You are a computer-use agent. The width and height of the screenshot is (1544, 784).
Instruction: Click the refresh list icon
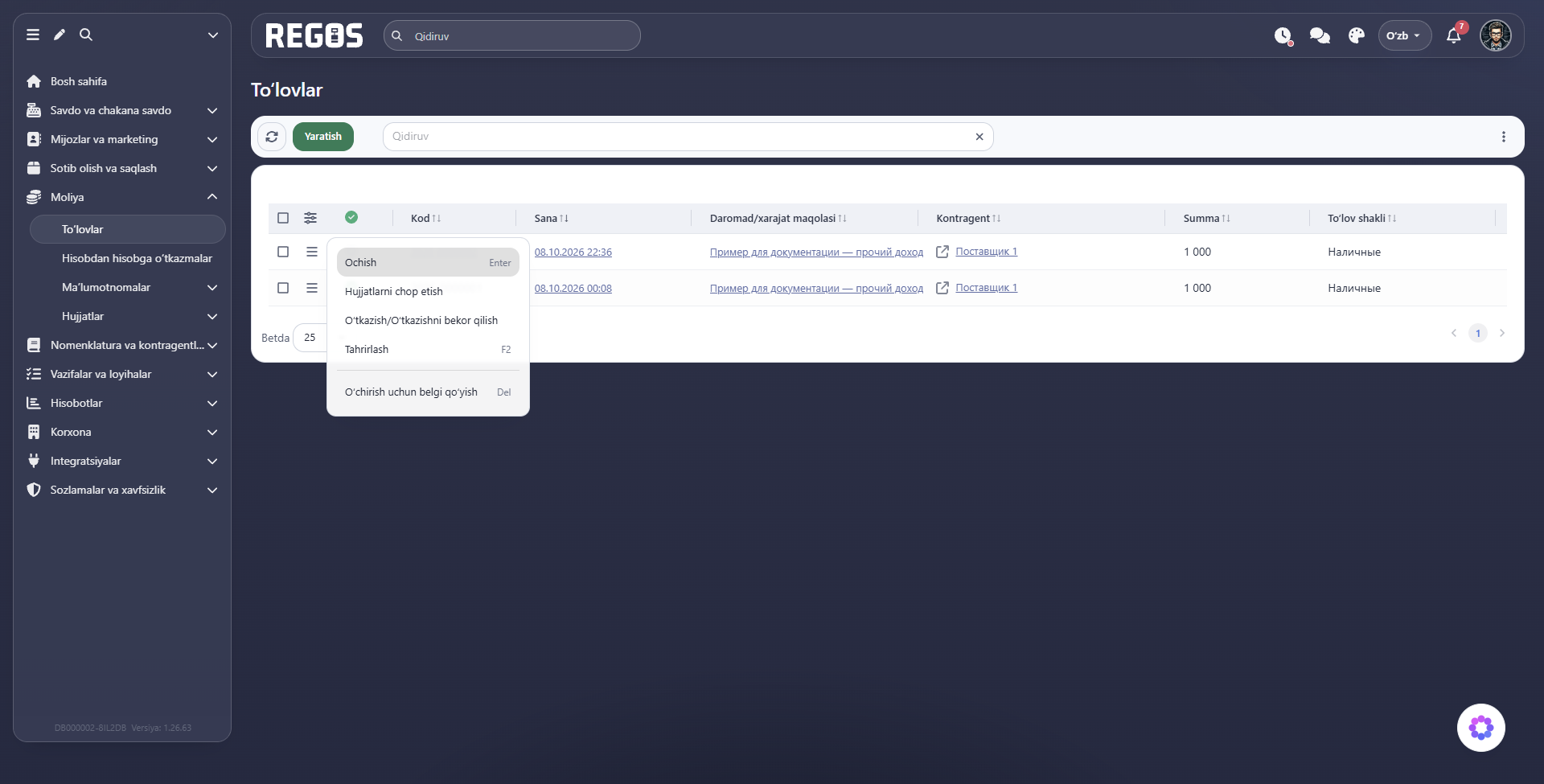tap(272, 137)
